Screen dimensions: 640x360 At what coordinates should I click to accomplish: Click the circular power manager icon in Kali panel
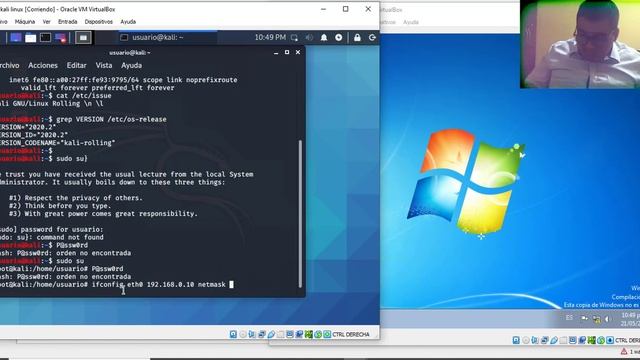(x=339, y=38)
